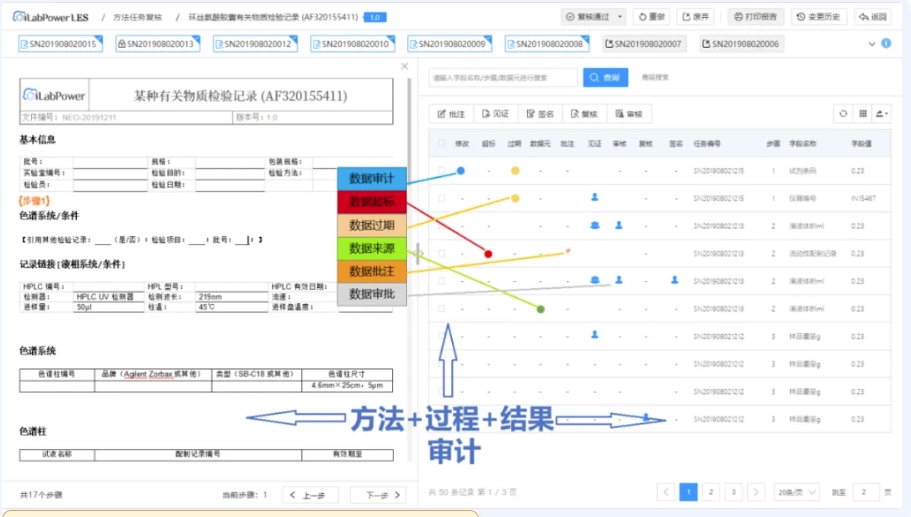Check the first table row checkbox
911x517 pixels.
click(x=441, y=171)
